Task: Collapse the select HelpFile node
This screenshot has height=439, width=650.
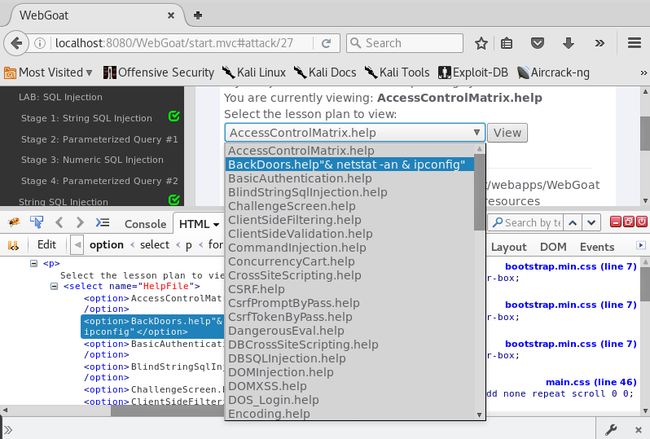Action: point(54,286)
